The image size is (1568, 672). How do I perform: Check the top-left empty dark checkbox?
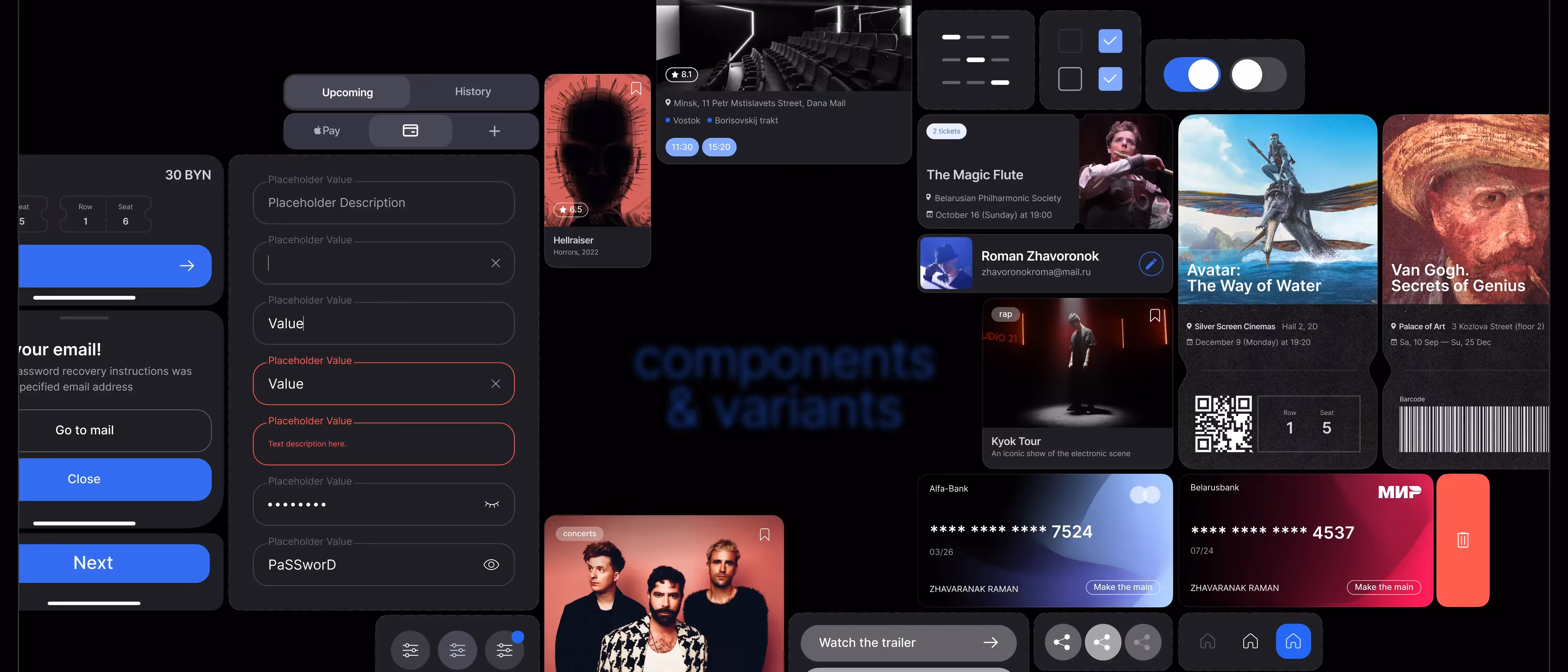(1070, 41)
